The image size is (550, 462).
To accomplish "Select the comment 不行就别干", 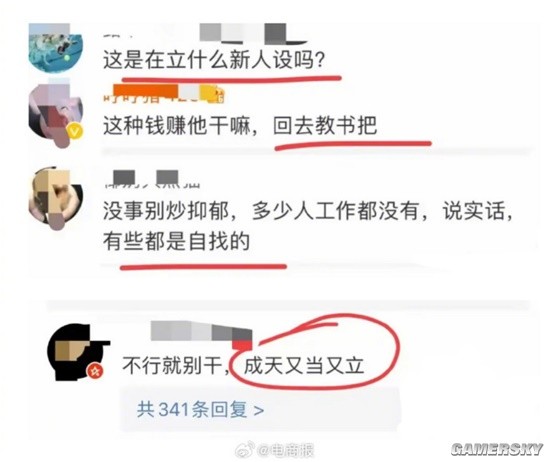I will (175, 366).
